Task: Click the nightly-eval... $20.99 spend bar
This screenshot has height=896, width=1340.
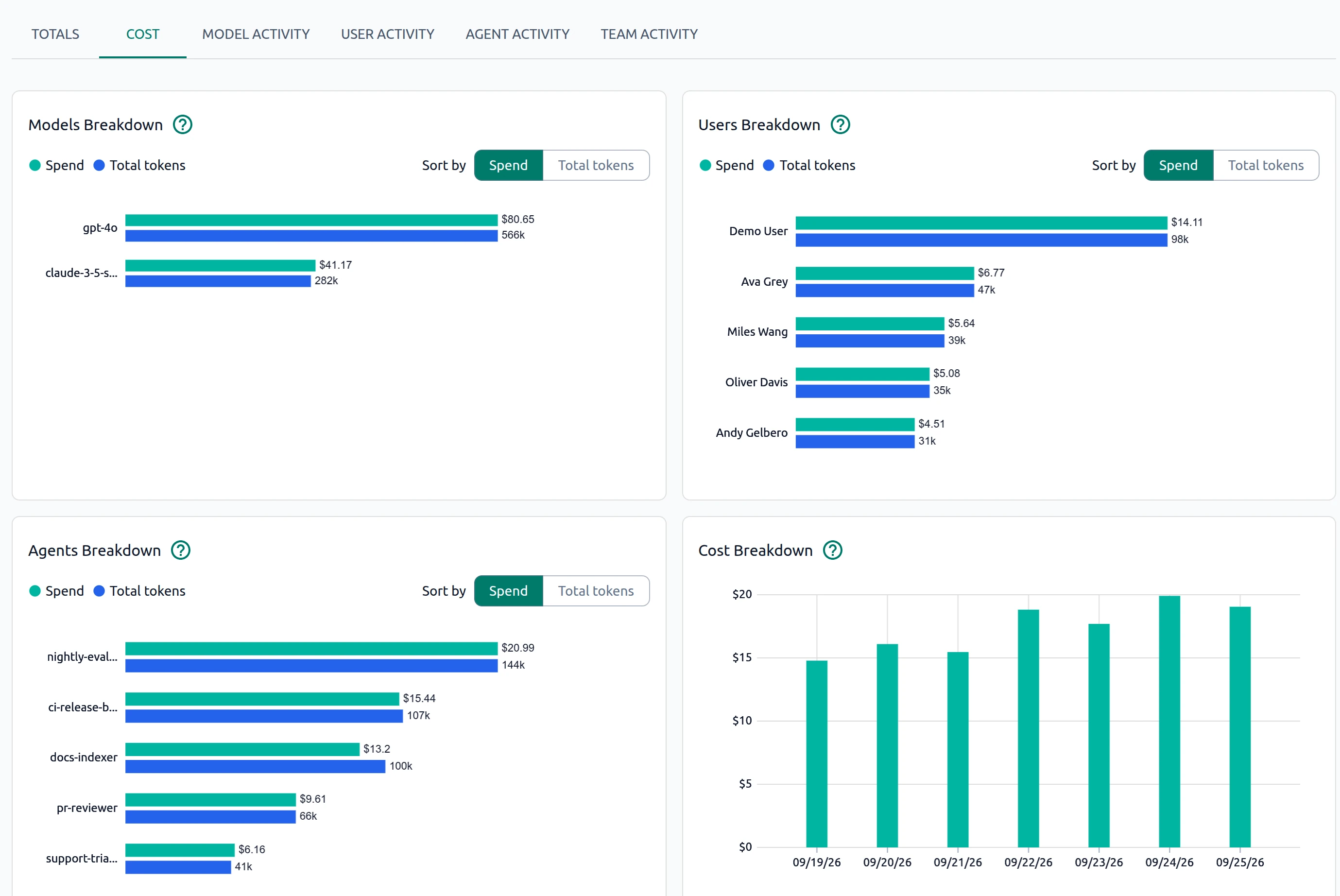Action: [x=311, y=649]
